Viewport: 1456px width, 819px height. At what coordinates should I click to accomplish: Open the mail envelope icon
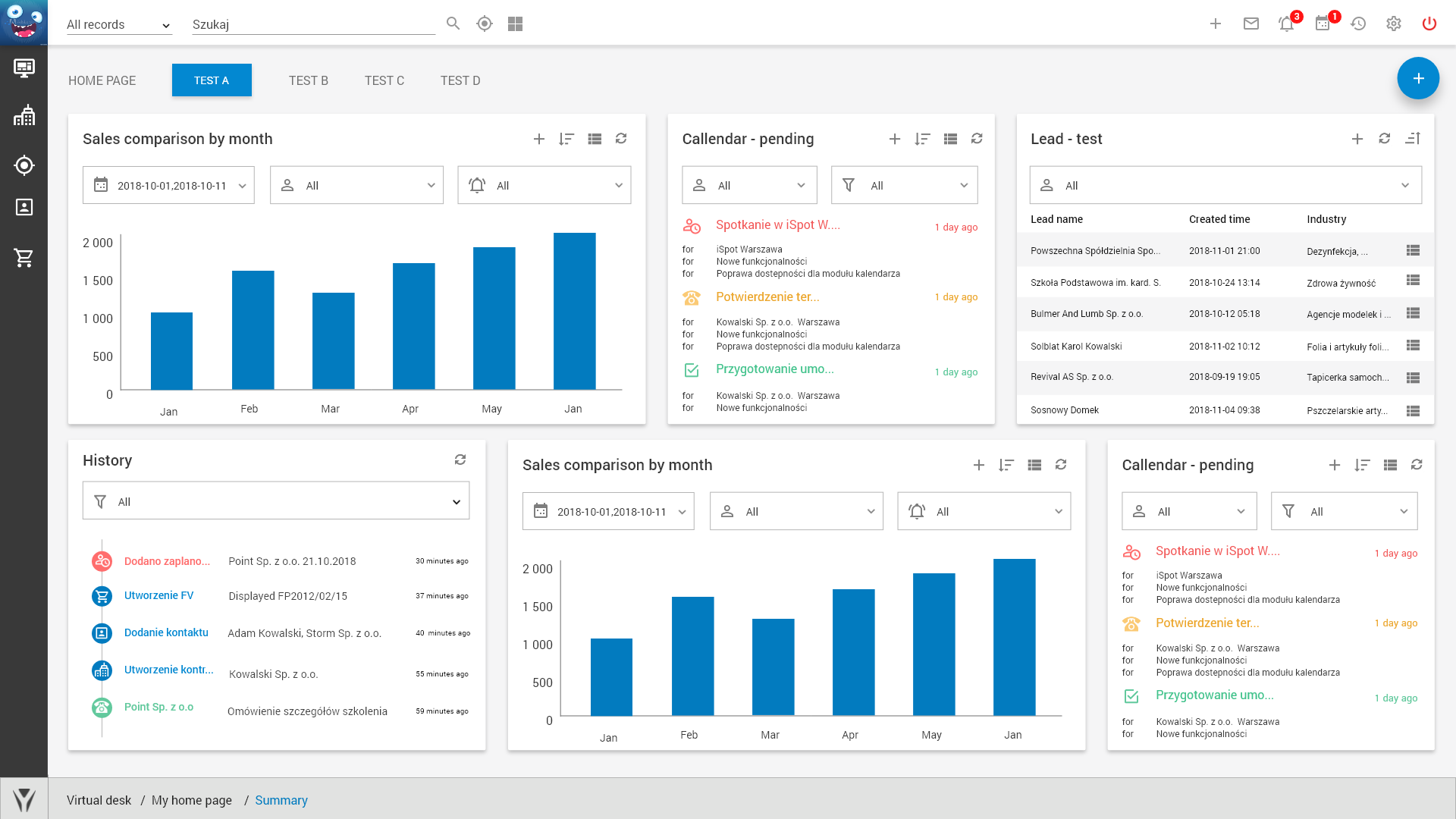pos(1251,24)
